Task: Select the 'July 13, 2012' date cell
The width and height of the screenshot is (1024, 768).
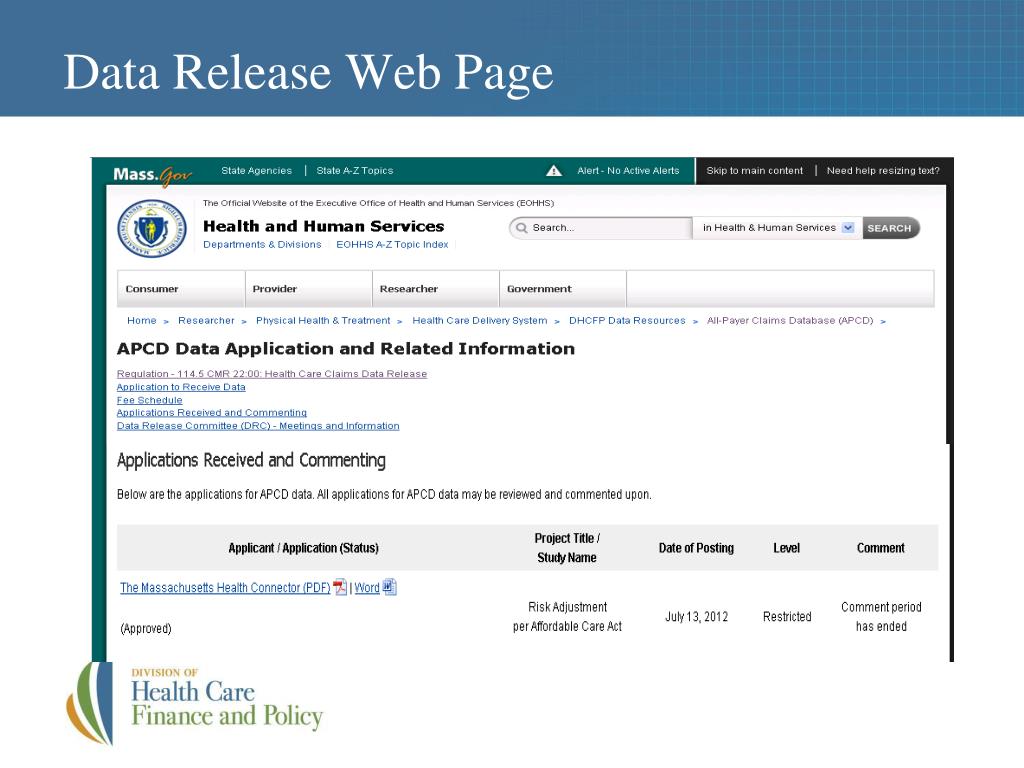Action: [696, 616]
